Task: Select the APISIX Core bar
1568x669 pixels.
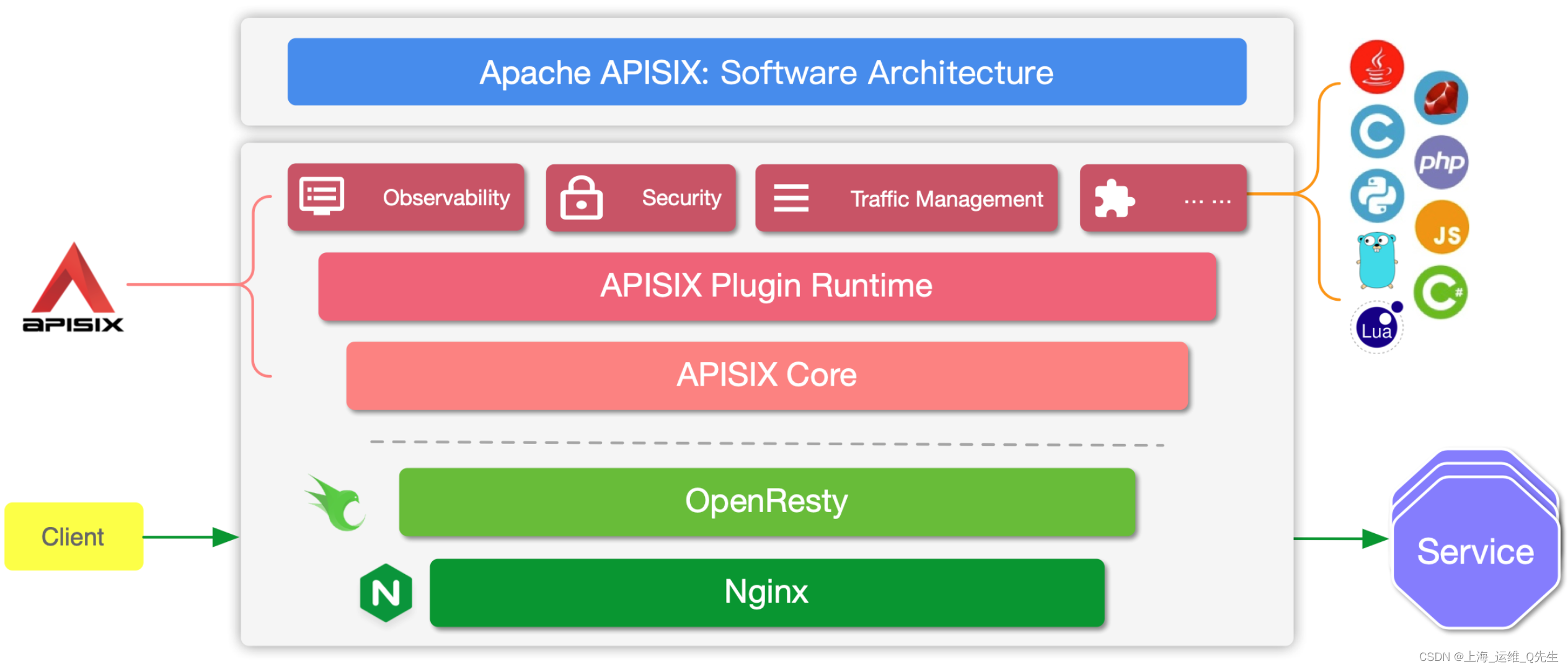Action: click(767, 374)
